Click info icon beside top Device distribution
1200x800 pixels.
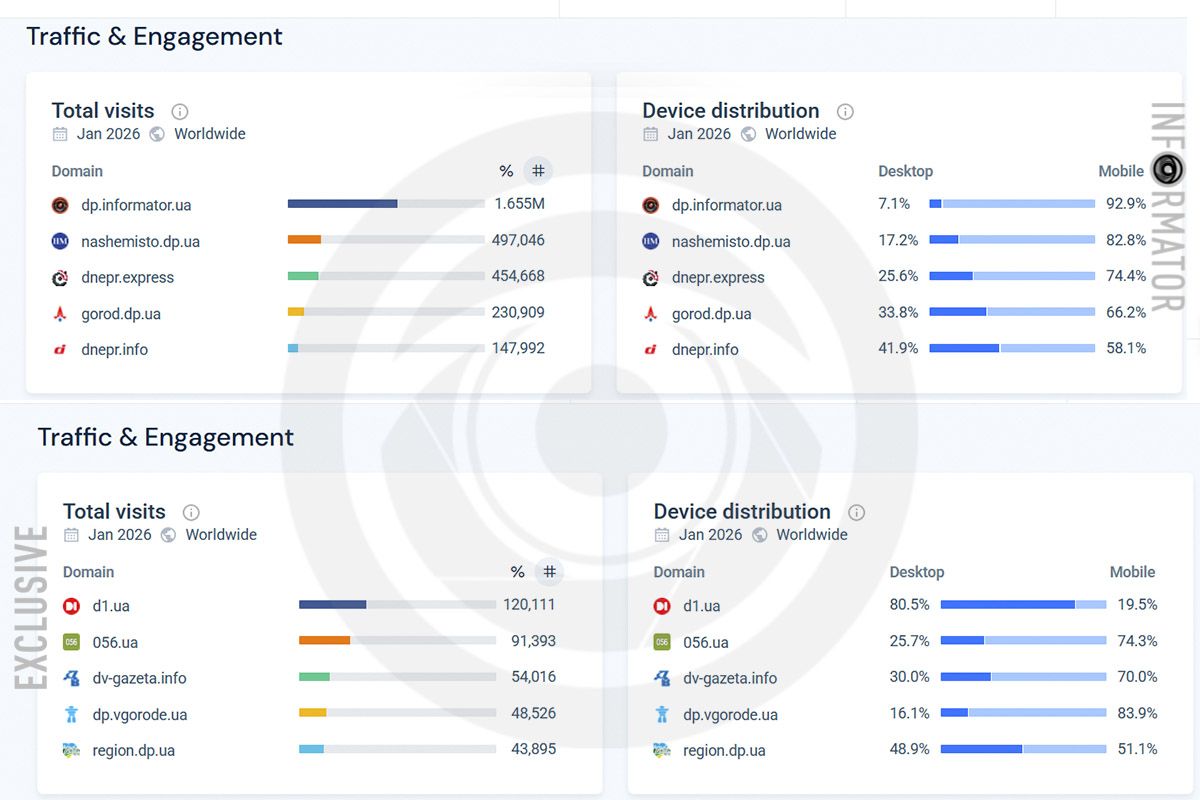[x=845, y=112]
